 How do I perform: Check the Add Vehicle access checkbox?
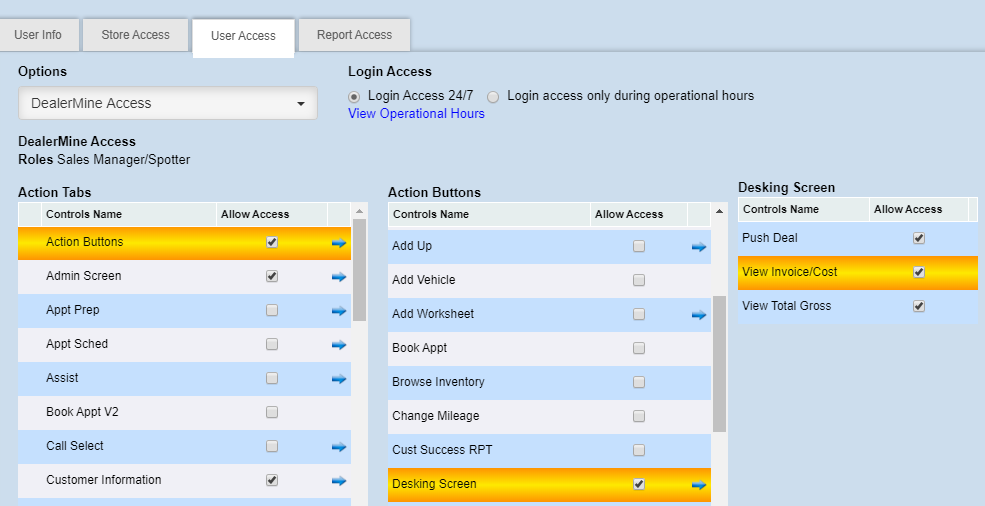point(639,280)
